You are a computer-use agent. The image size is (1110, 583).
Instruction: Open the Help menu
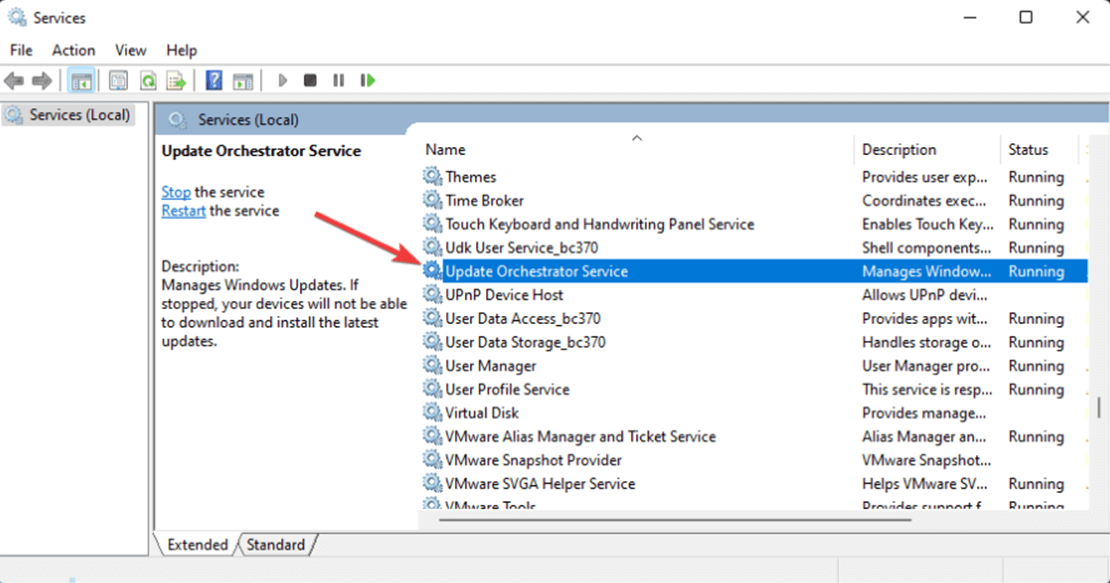(181, 50)
